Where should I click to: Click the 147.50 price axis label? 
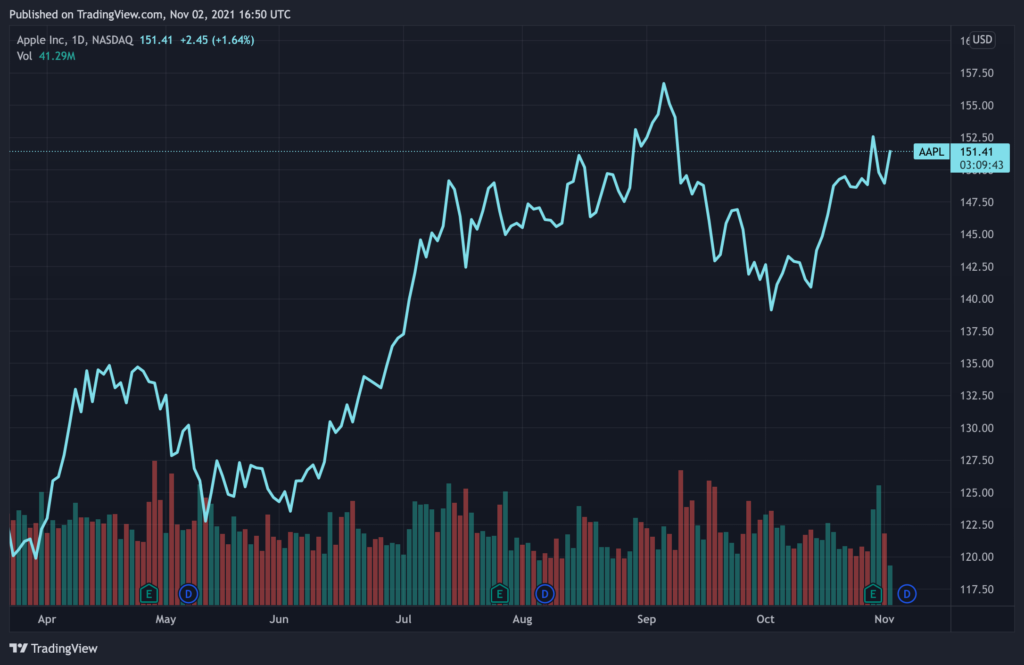(976, 202)
